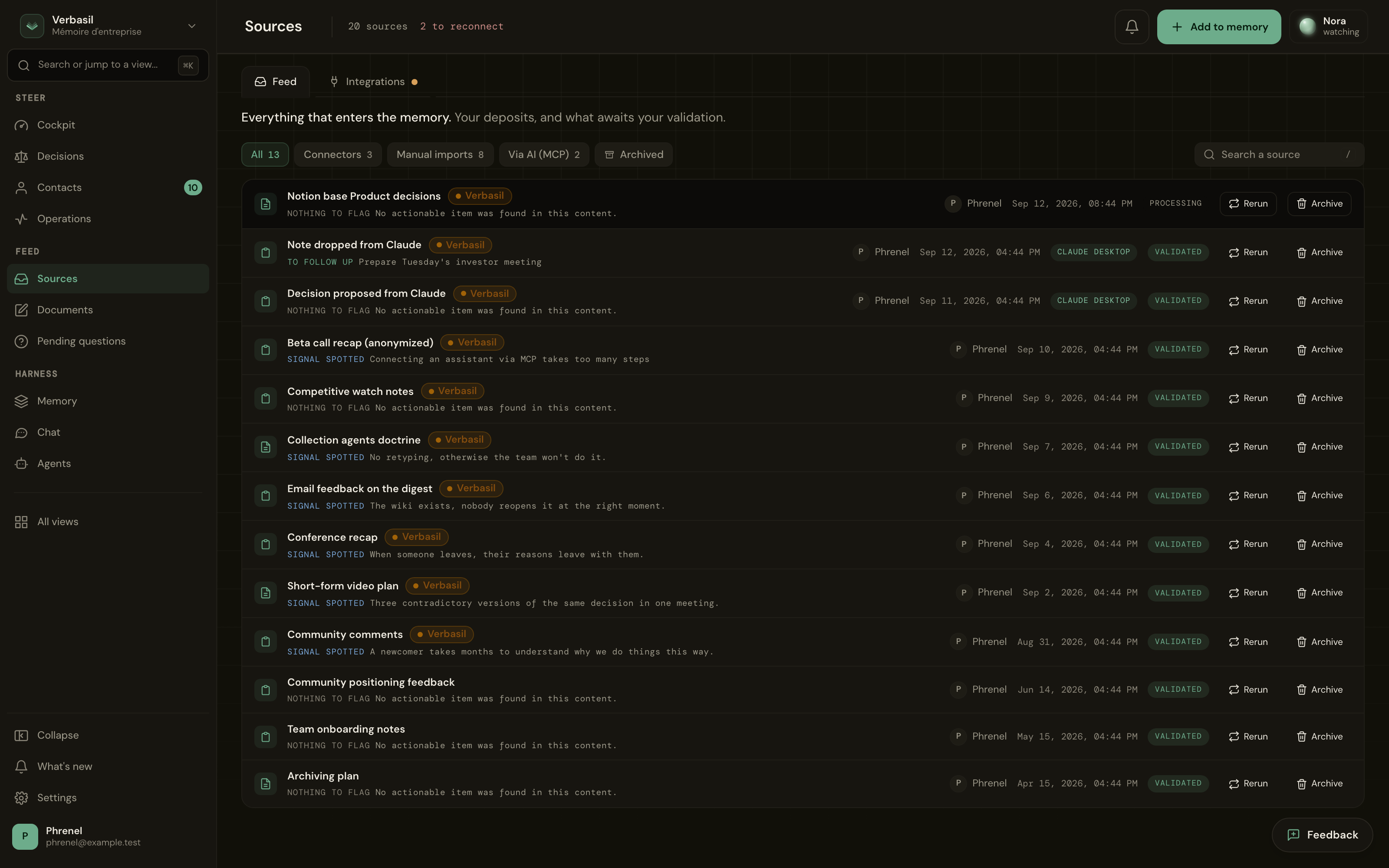Open the Nora watching profile menu
Screen dimensions: 1389x868
click(x=1328, y=26)
